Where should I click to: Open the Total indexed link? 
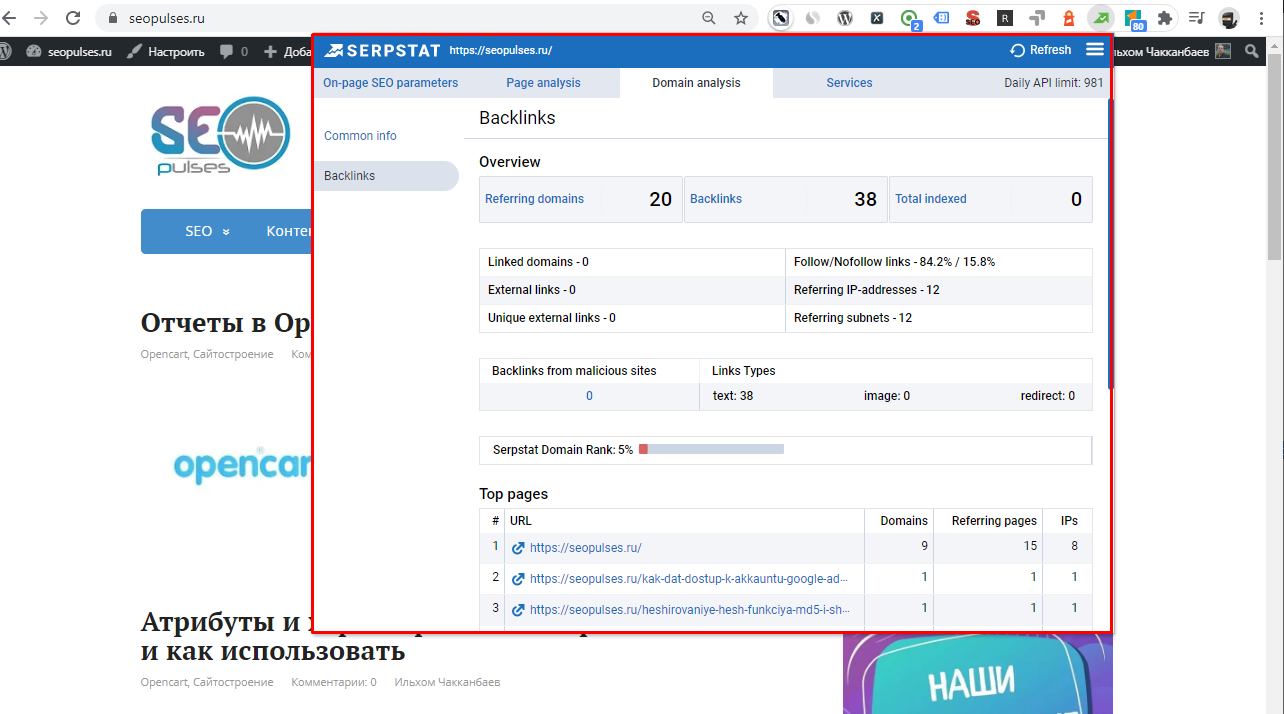(930, 199)
